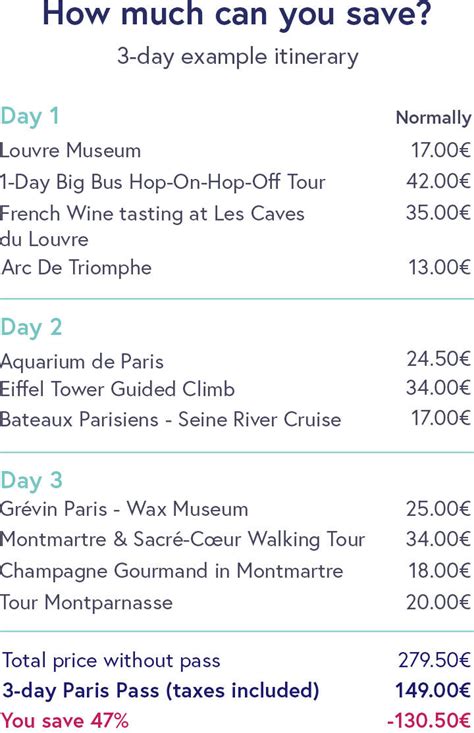Click the Tour Montparnasse item

coord(86,602)
